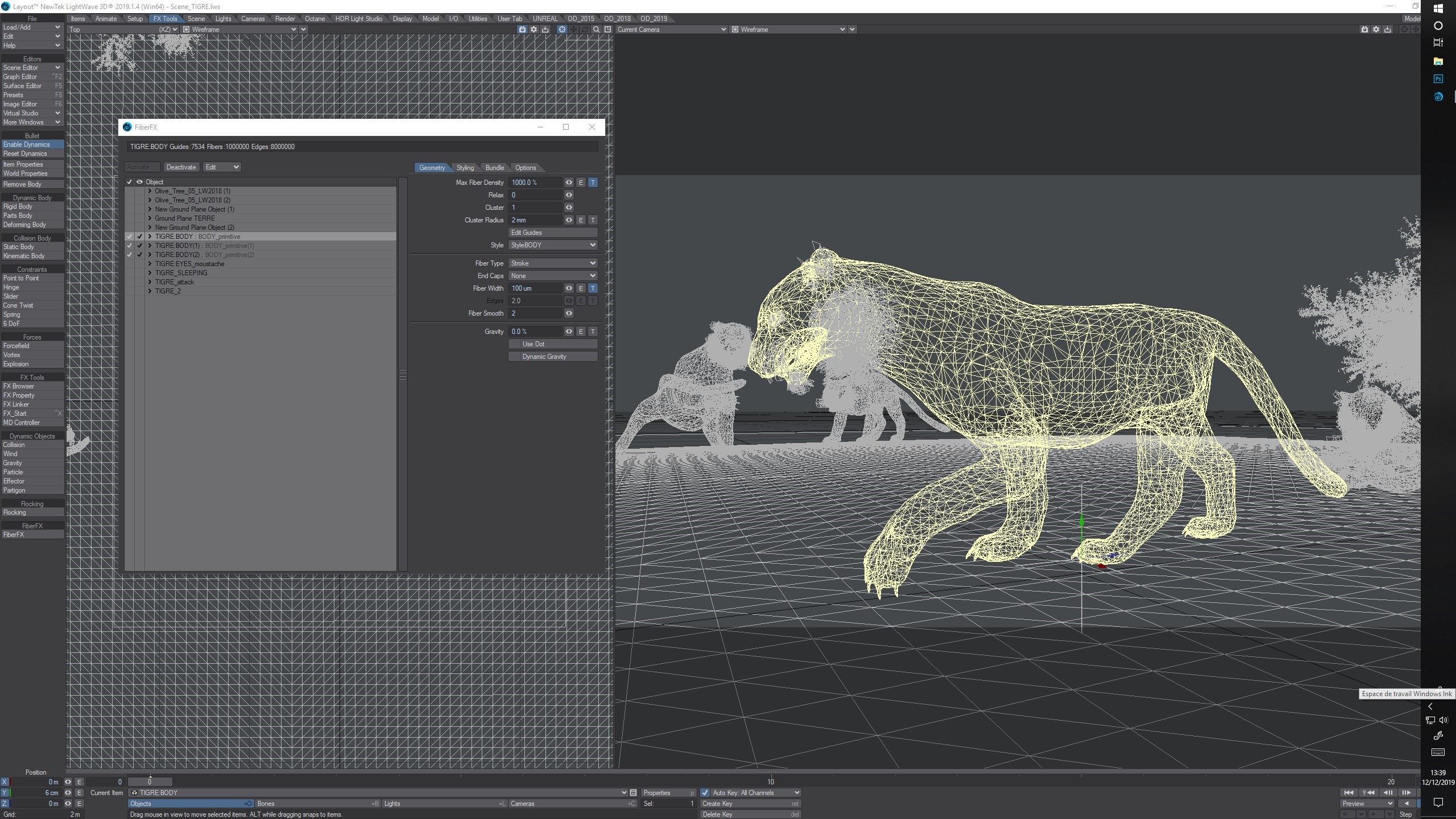
Task: Toggle the Auto Key checkbox
Action: tap(705, 793)
